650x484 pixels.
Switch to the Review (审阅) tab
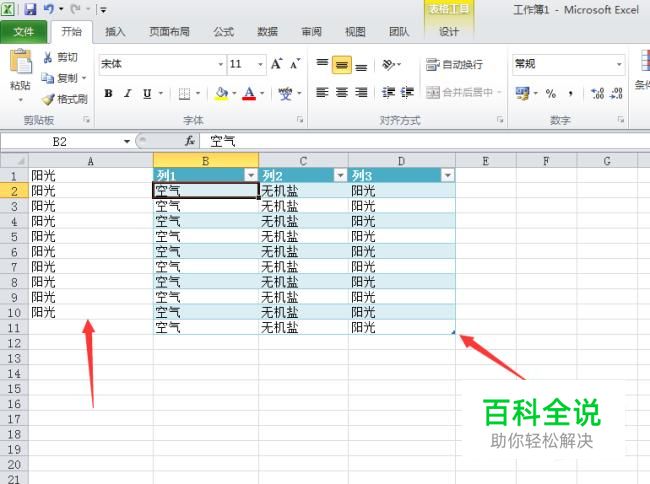coord(312,32)
